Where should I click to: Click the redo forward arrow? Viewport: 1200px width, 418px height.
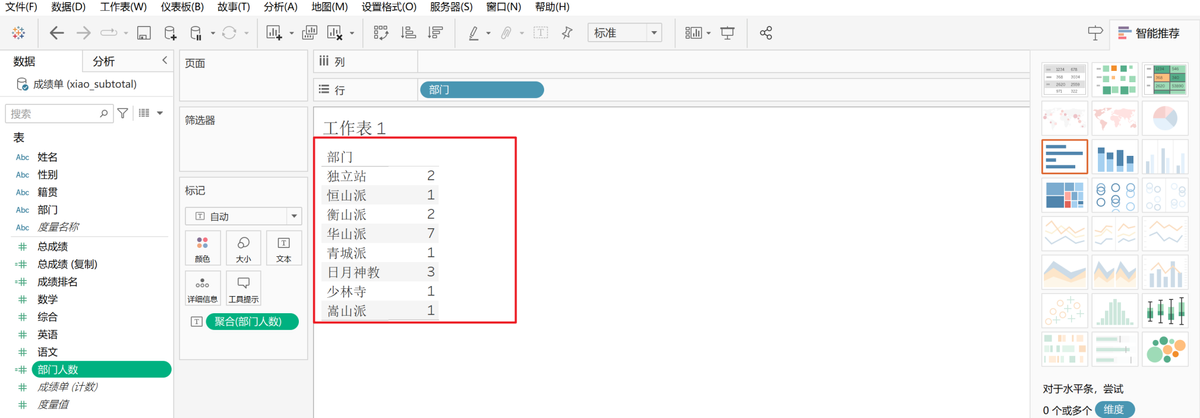pos(84,33)
